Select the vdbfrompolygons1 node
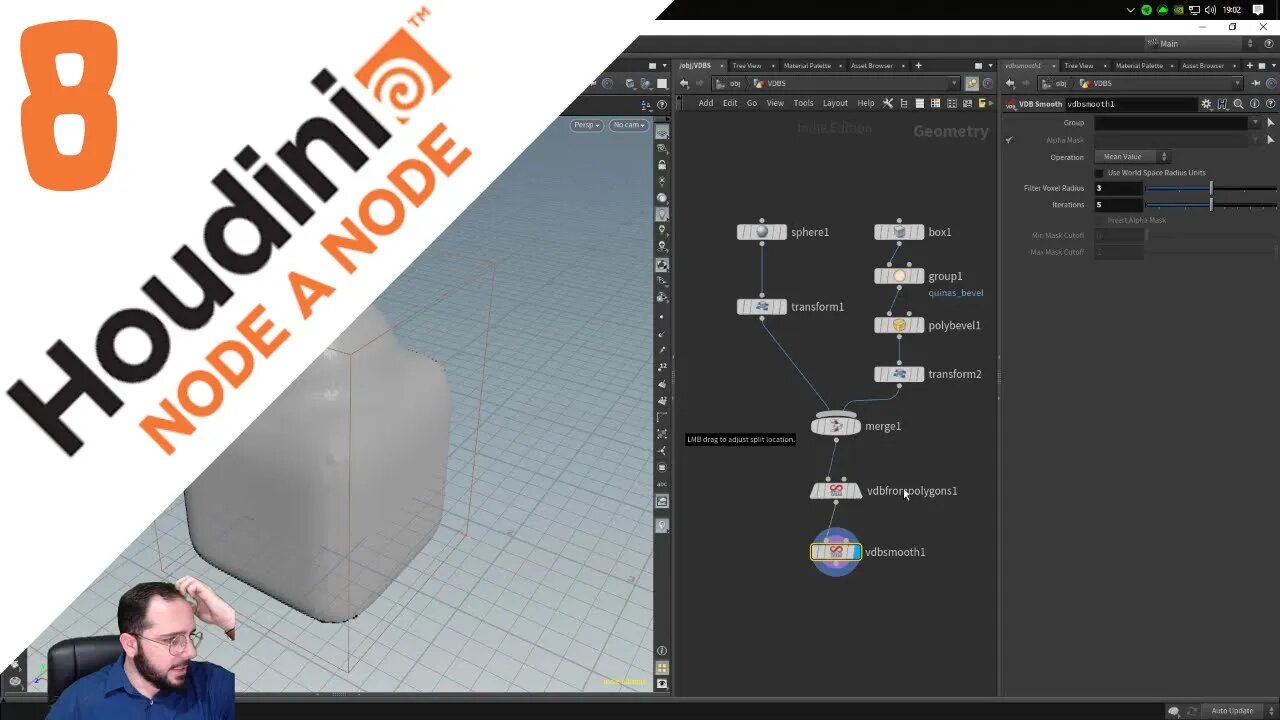This screenshot has height=720, width=1280. point(836,491)
